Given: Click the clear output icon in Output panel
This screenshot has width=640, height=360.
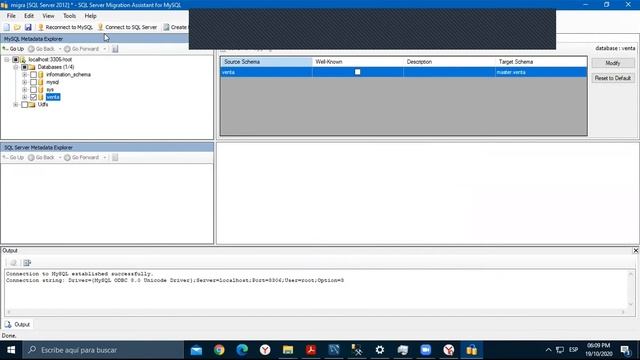Looking at the screenshot, I should pos(13,263).
